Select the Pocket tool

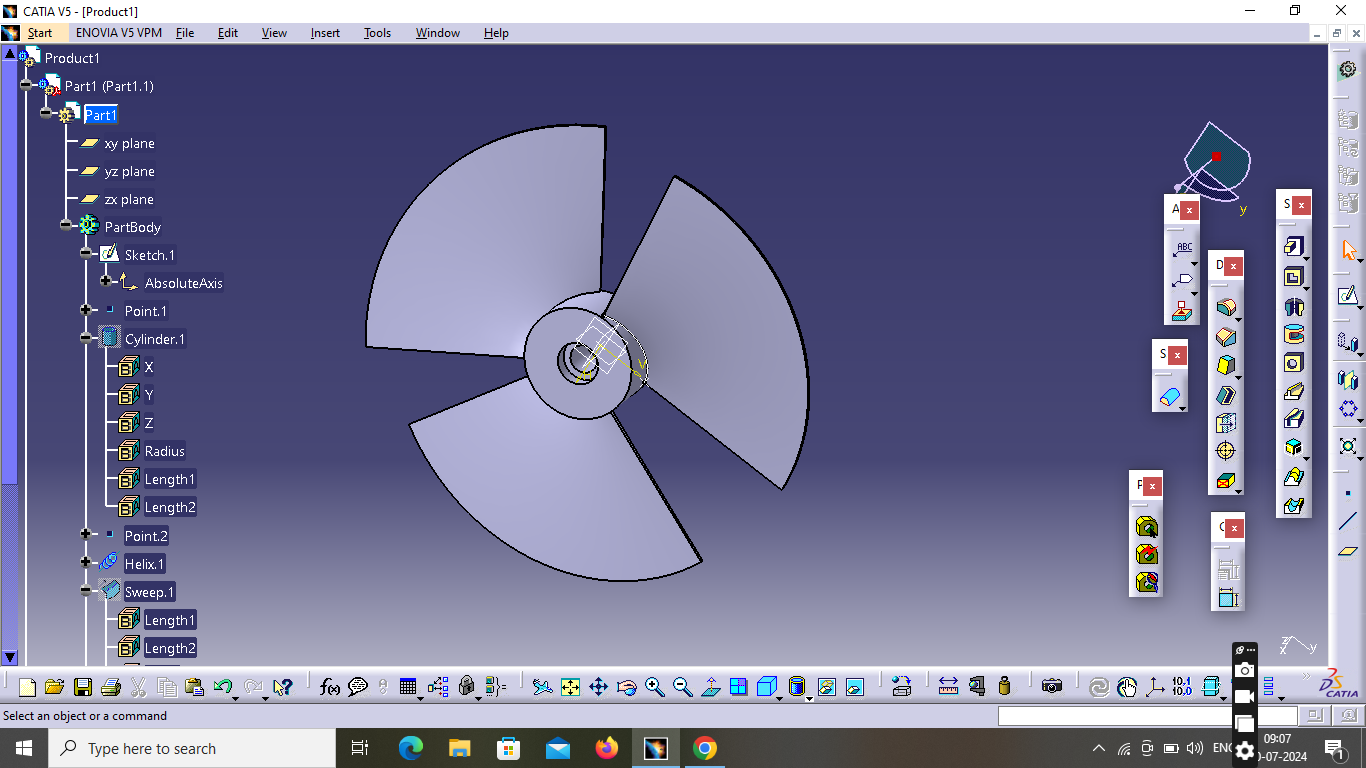click(x=1294, y=276)
